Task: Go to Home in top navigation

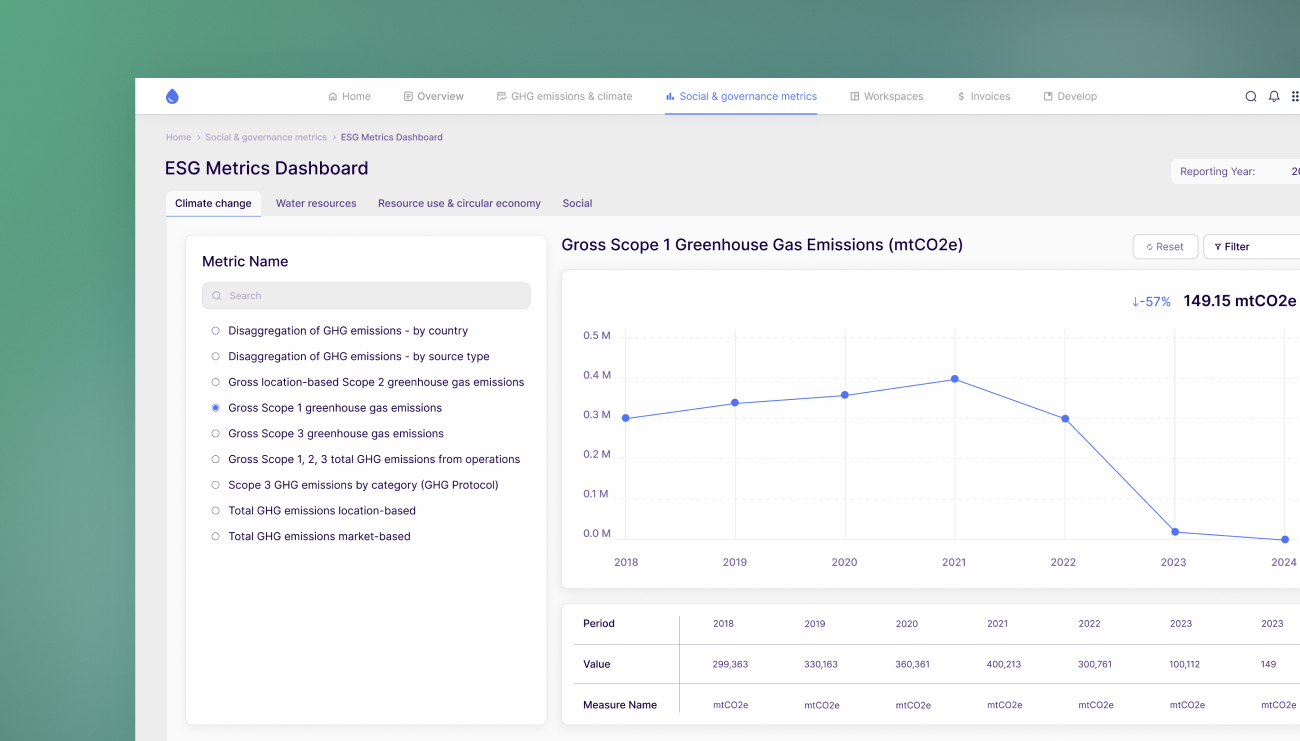Action: [349, 96]
